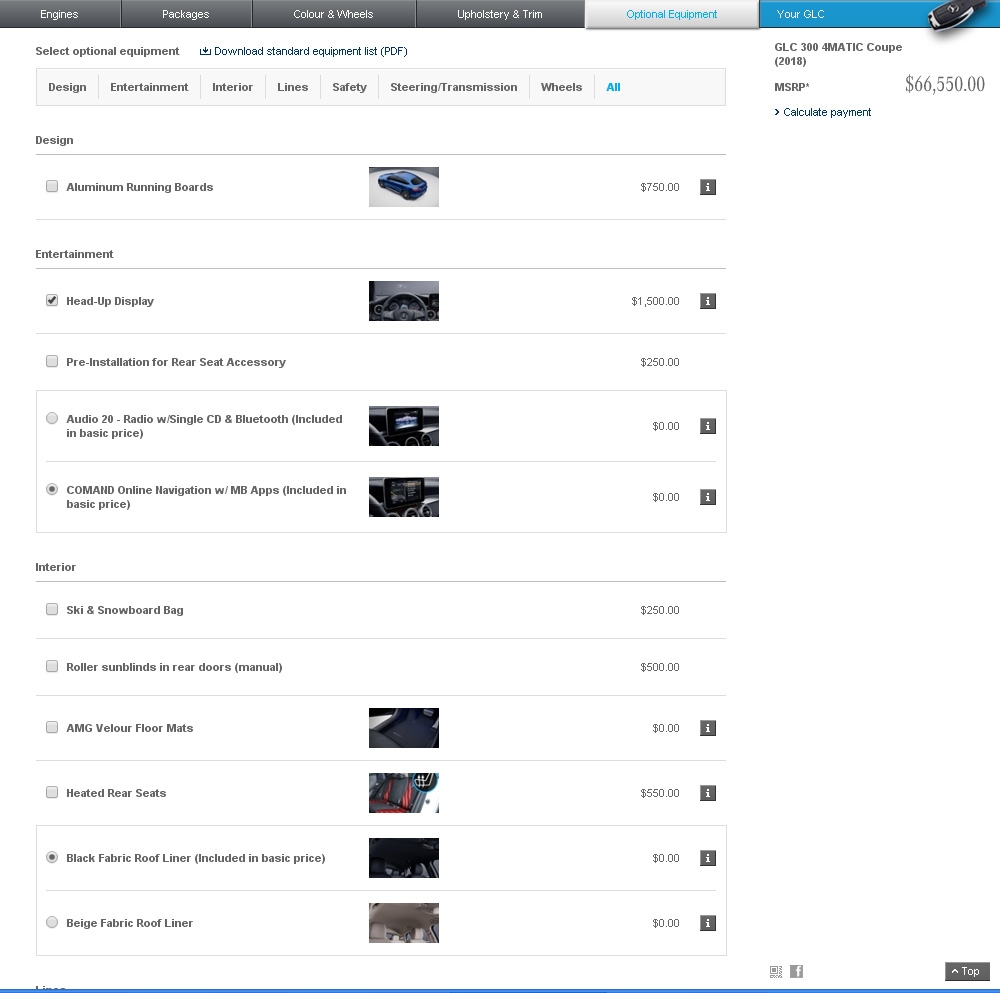1000x993 pixels.
Task: Share via the Facebook icon
Action: click(797, 971)
